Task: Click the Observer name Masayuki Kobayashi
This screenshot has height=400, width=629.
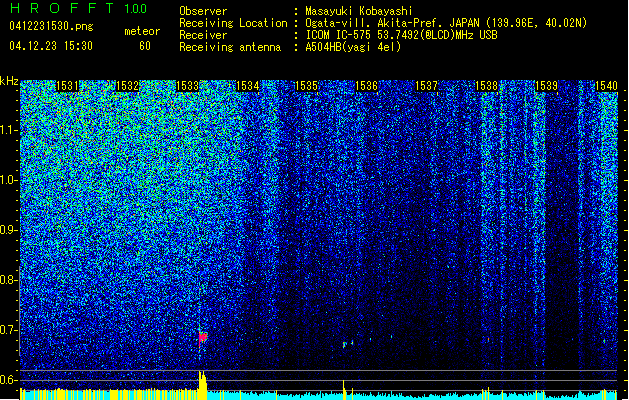Action: 359,11
